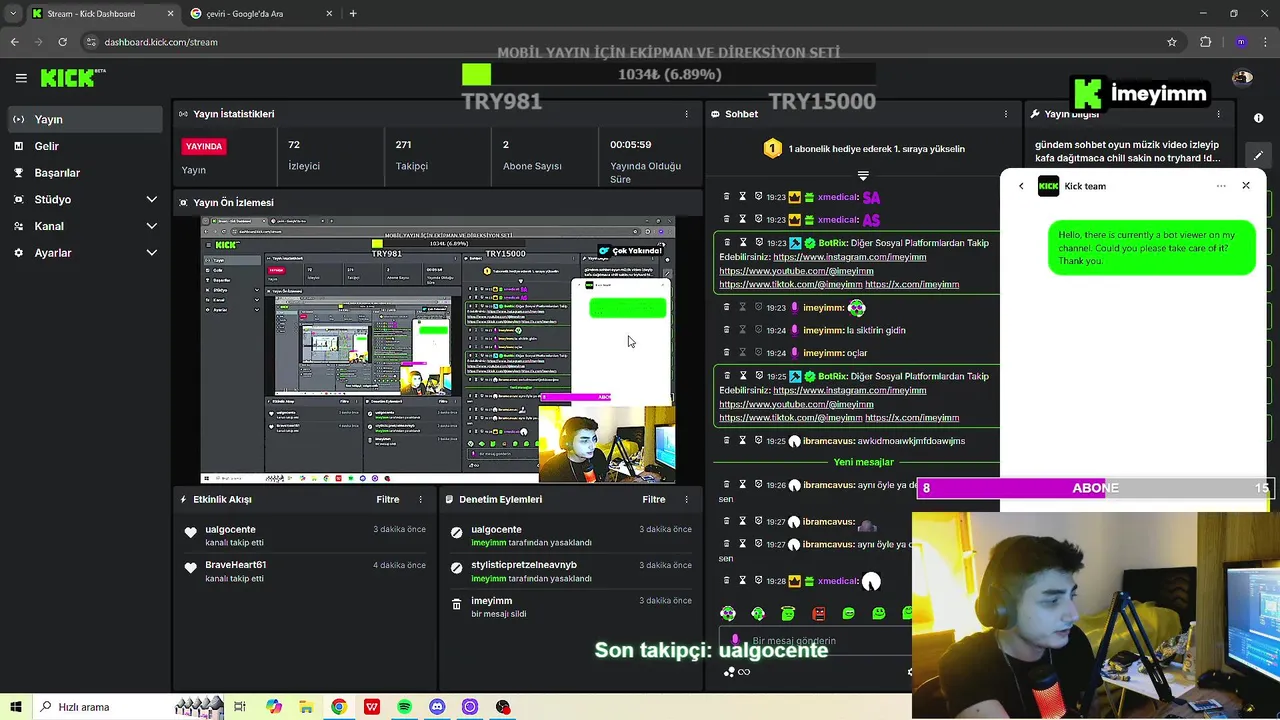Delete xmedical's SA message with trash icon
The height and width of the screenshot is (720, 1280).
[727, 197]
